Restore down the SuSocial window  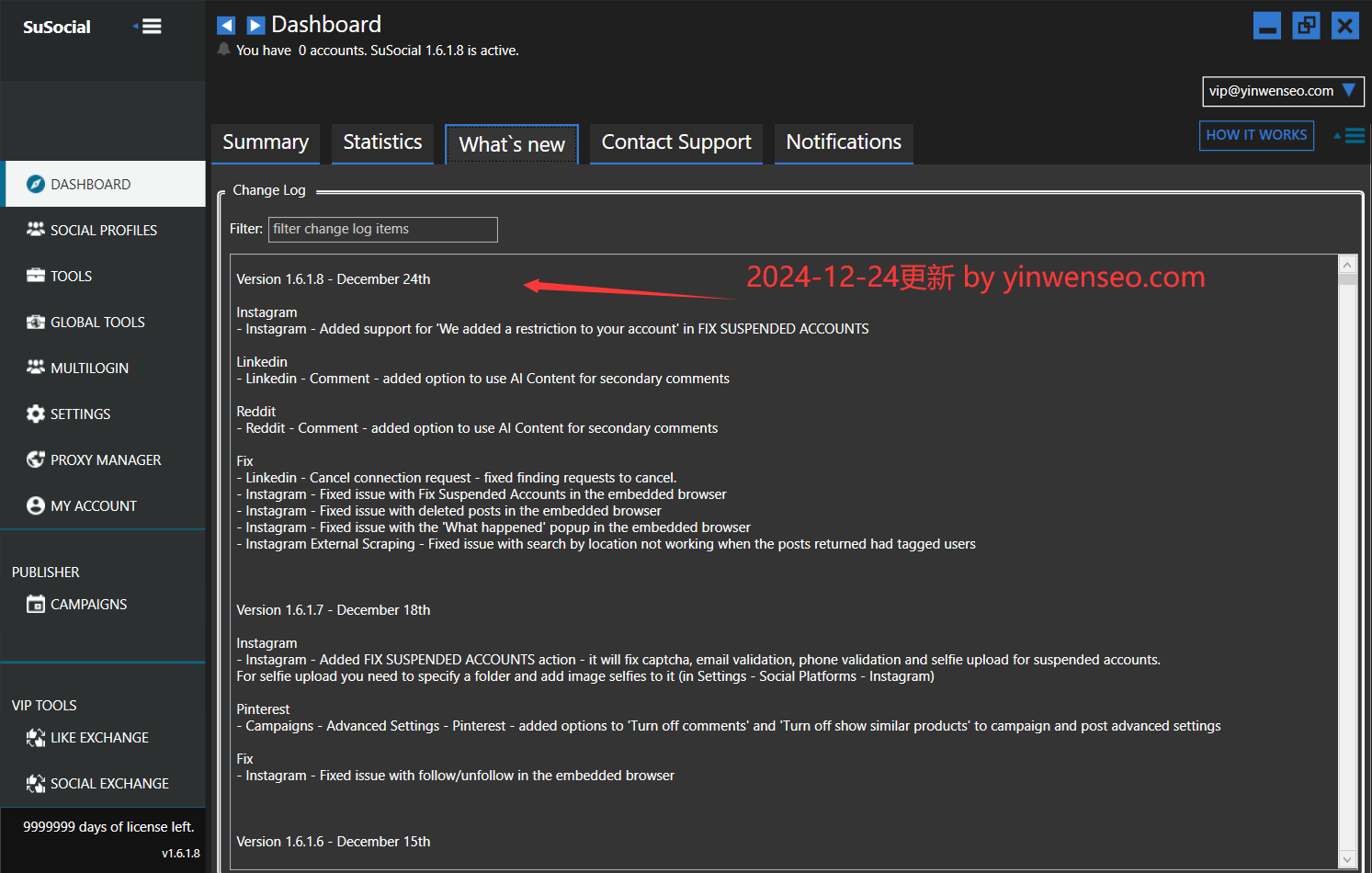pos(1306,26)
